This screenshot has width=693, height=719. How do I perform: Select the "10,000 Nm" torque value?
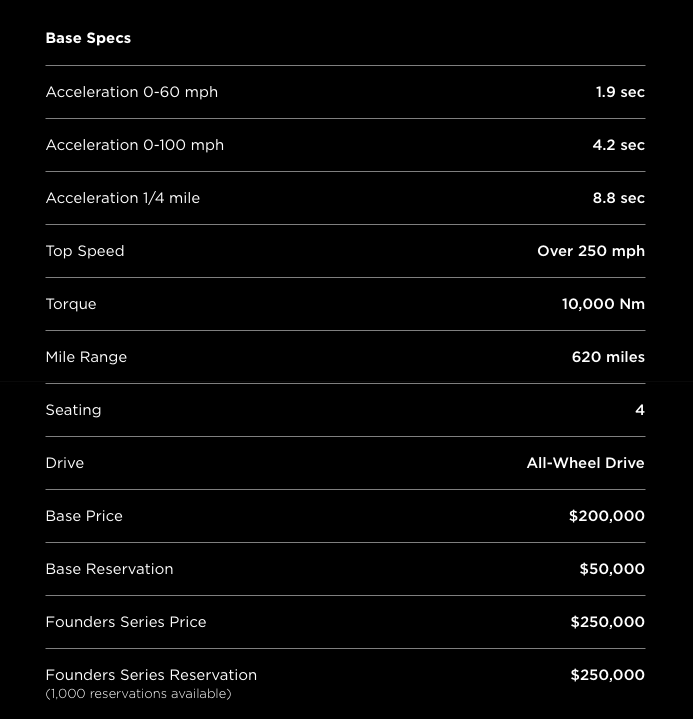tap(603, 304)
